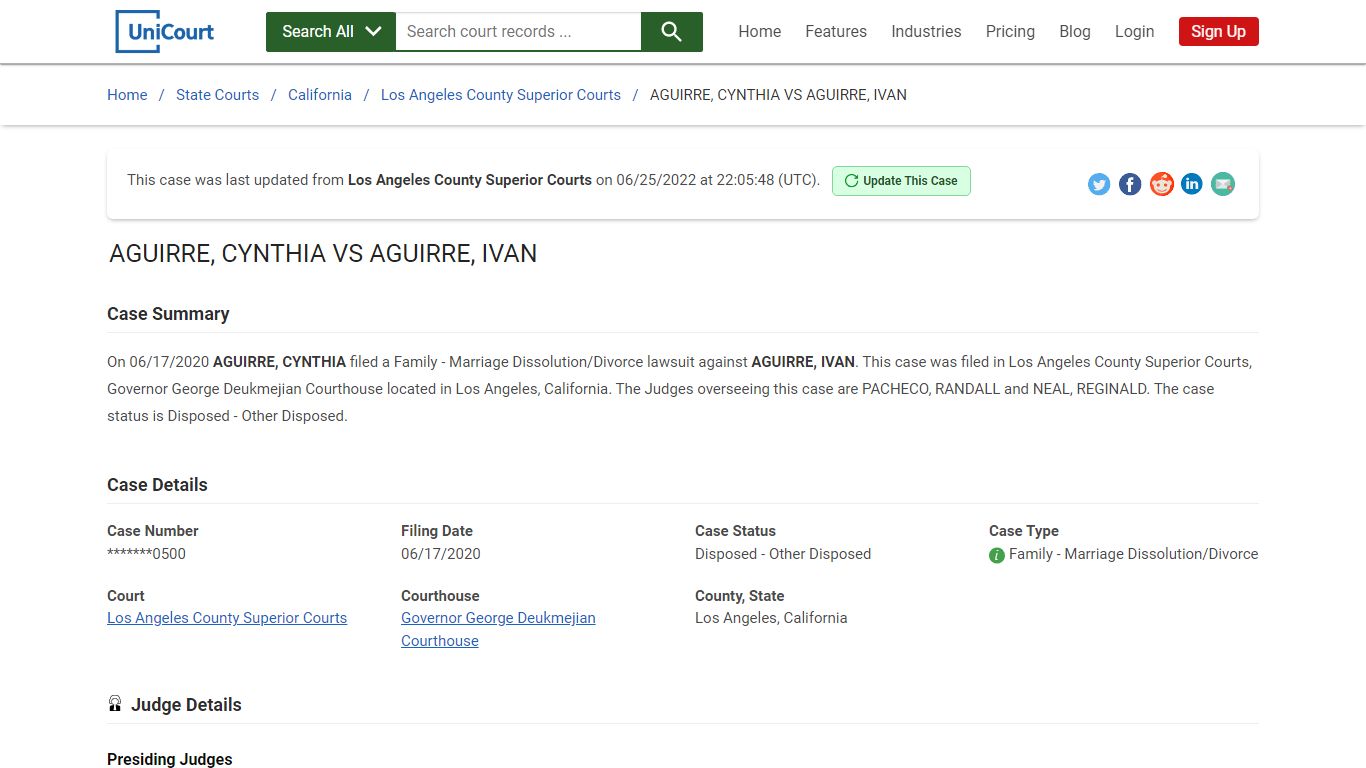Screen dimensions: 1366x768
Task: Open the UniCourt logo homepage
Action: point(165,31)
